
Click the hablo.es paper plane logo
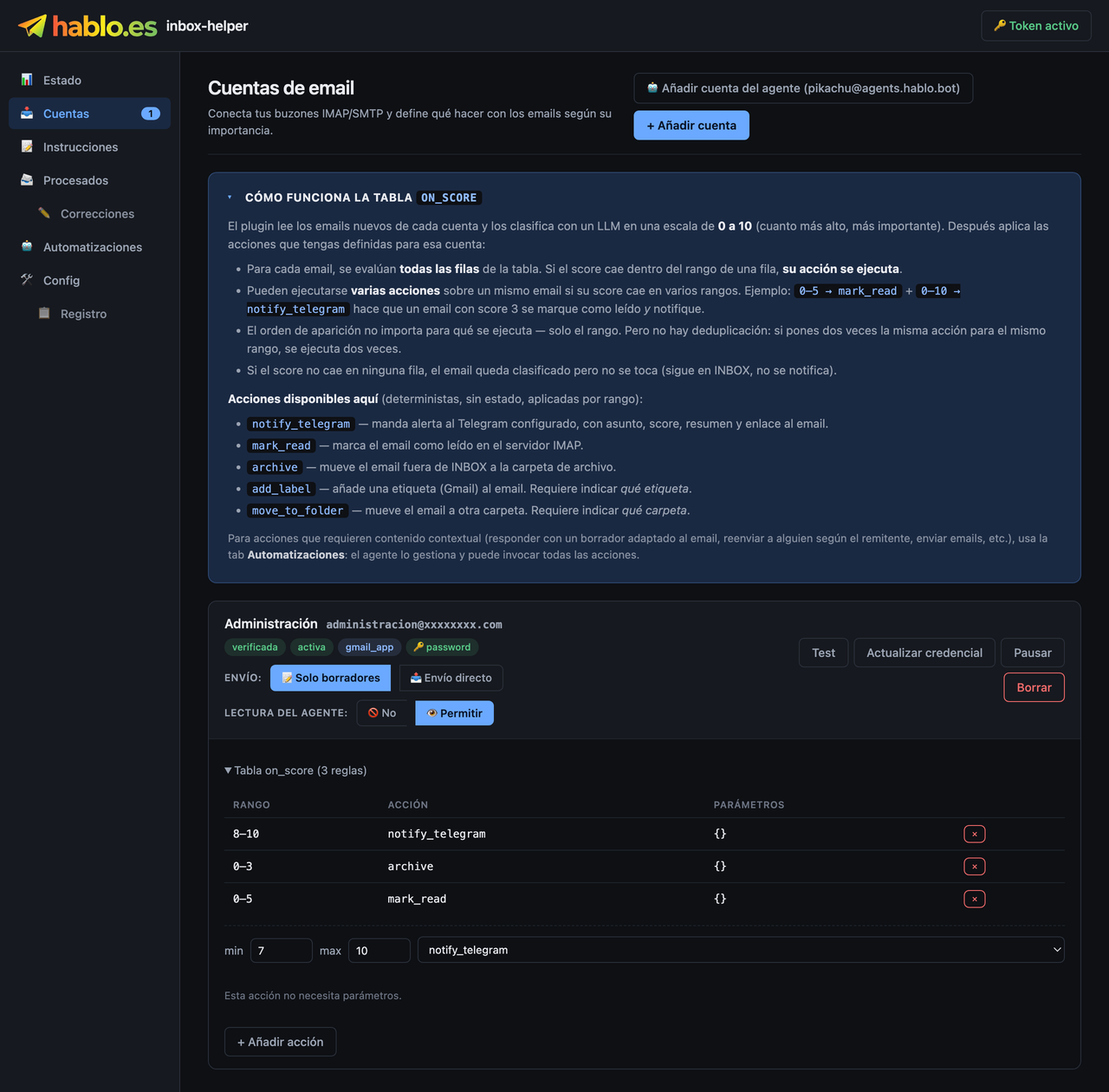(x=33, y=26)
